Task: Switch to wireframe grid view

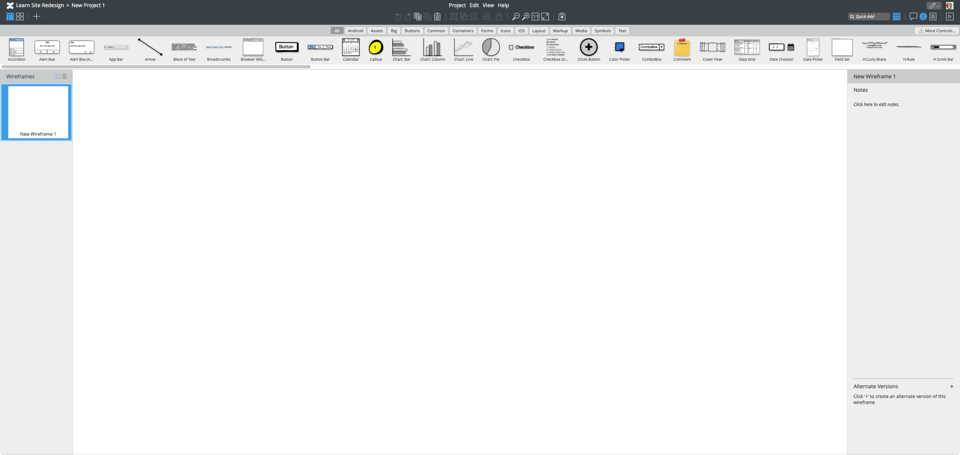Action: tap(20, 17)
